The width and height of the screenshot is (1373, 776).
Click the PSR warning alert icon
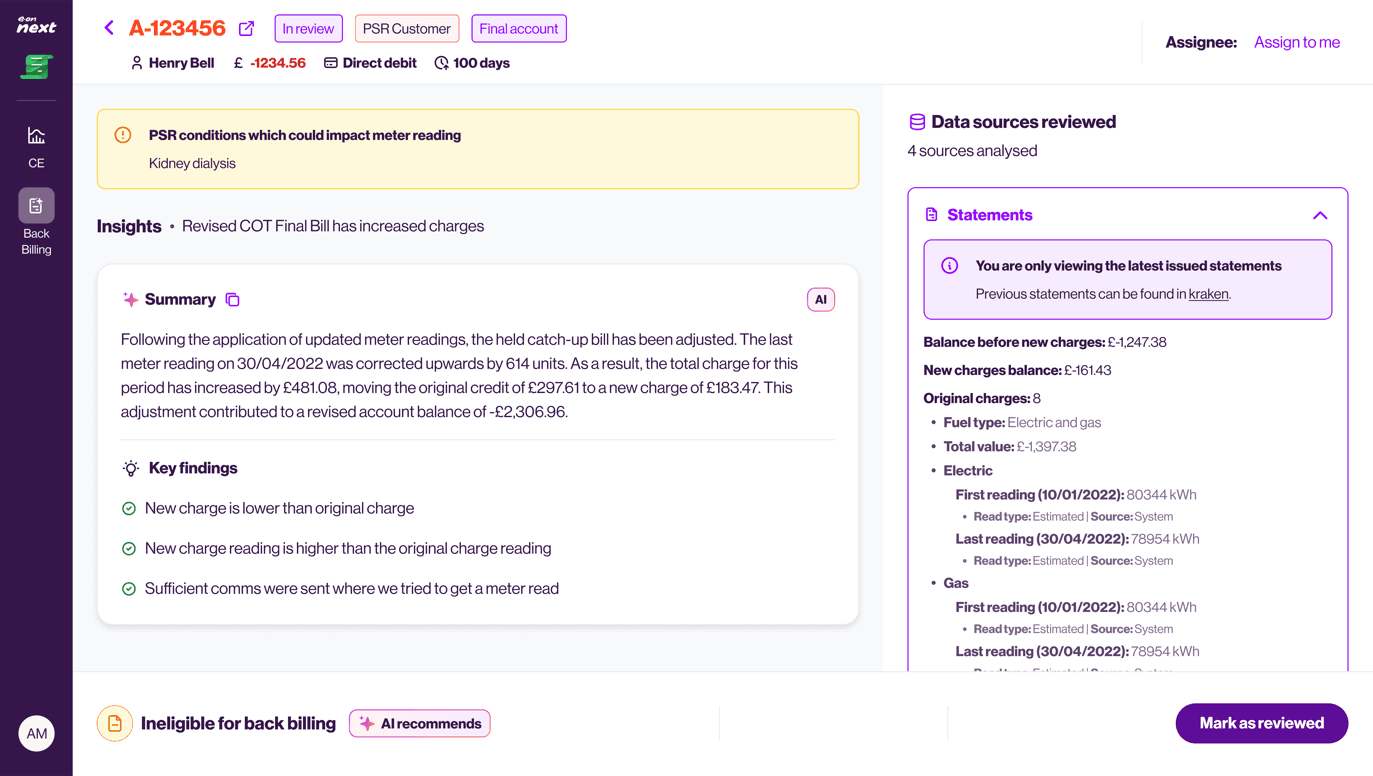tap(123, 135)
